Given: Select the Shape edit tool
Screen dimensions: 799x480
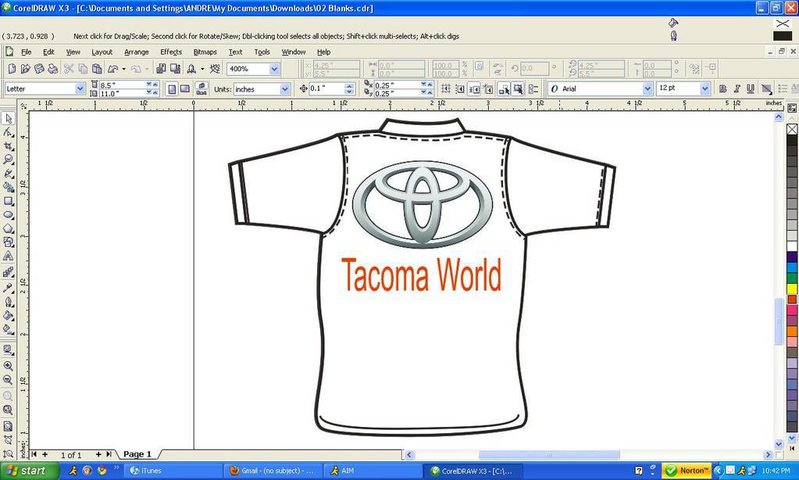Looking at the screenshot, I should 8,132.
